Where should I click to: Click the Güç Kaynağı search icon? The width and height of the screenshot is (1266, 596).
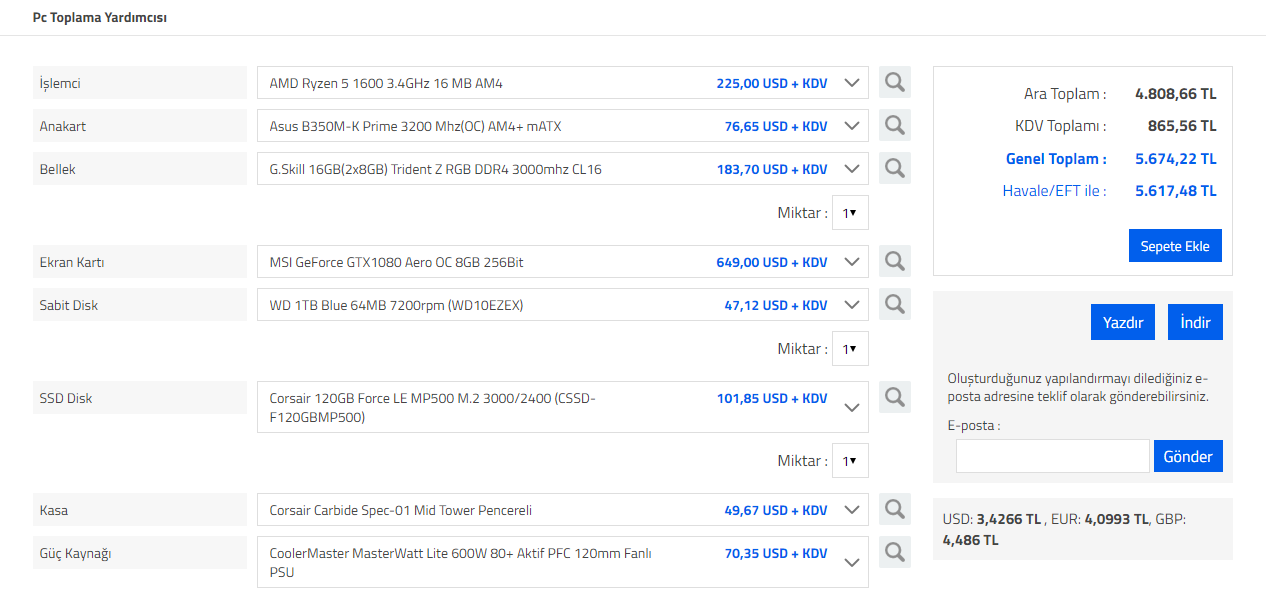(x=895, y=552)
